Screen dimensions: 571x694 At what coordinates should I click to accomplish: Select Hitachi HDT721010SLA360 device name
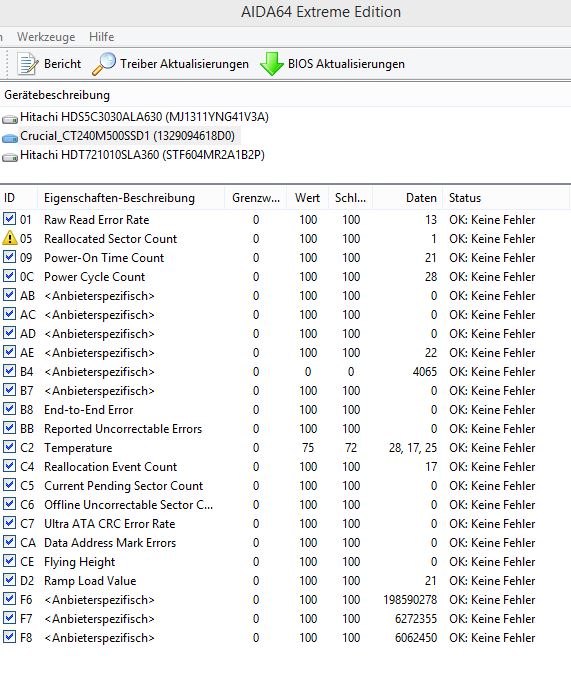point(142,155)
